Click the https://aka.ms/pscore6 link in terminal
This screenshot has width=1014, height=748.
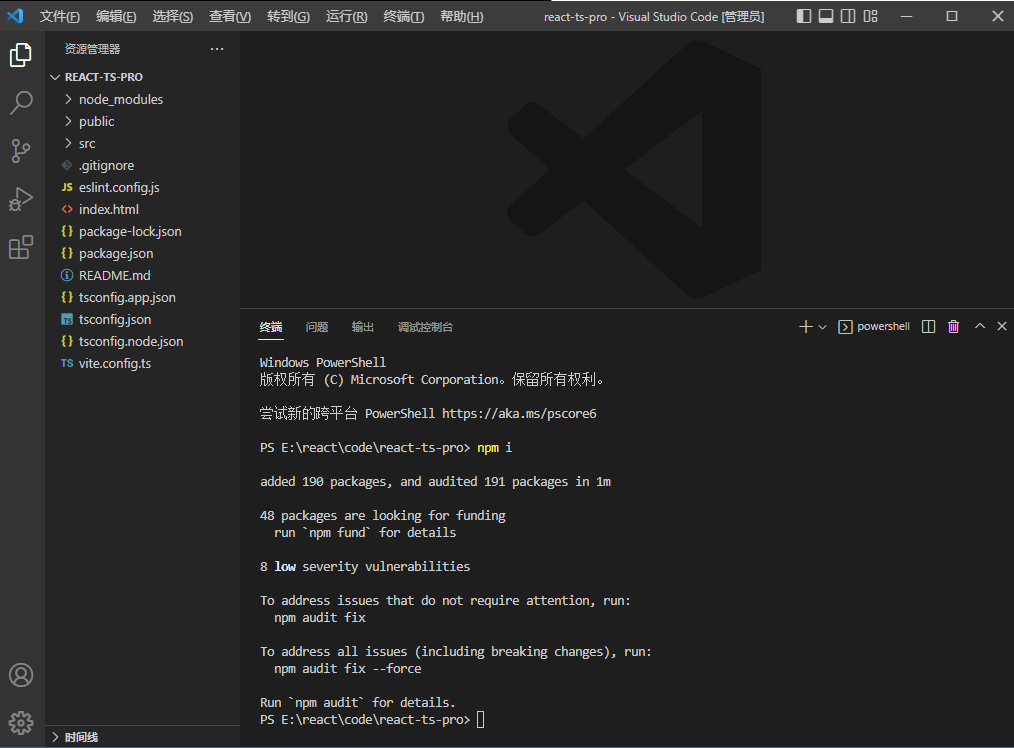pos(519,413)
